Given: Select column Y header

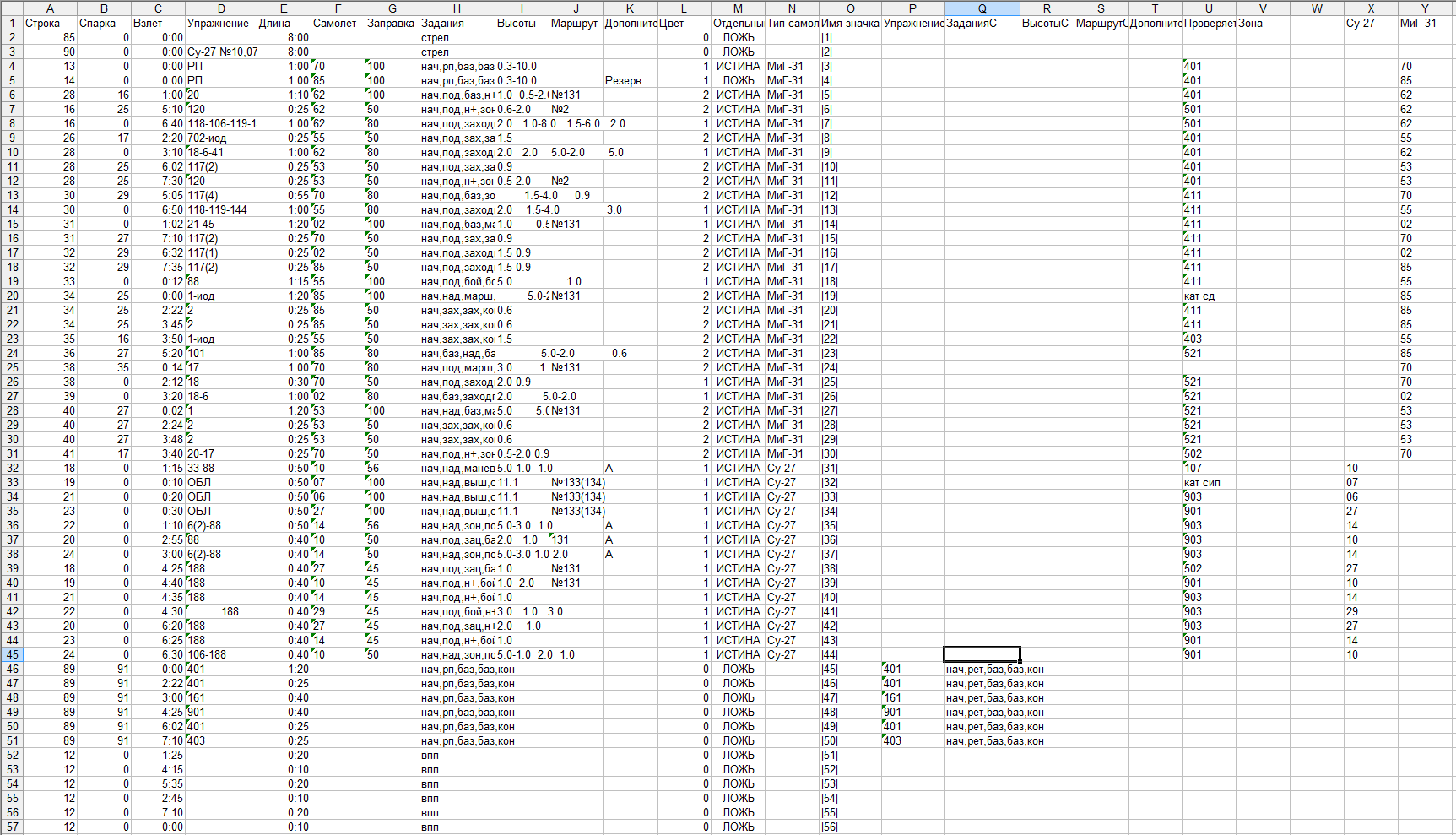Looking at the screenshot, I should point(1425,8).
